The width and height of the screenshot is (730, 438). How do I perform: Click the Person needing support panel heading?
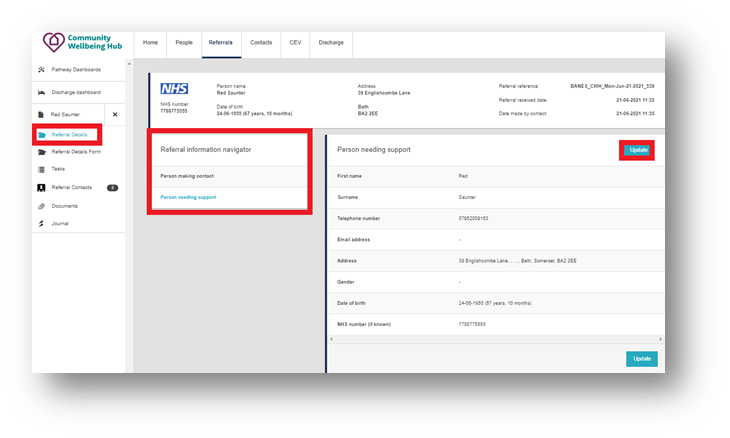(x=374, y=150)
